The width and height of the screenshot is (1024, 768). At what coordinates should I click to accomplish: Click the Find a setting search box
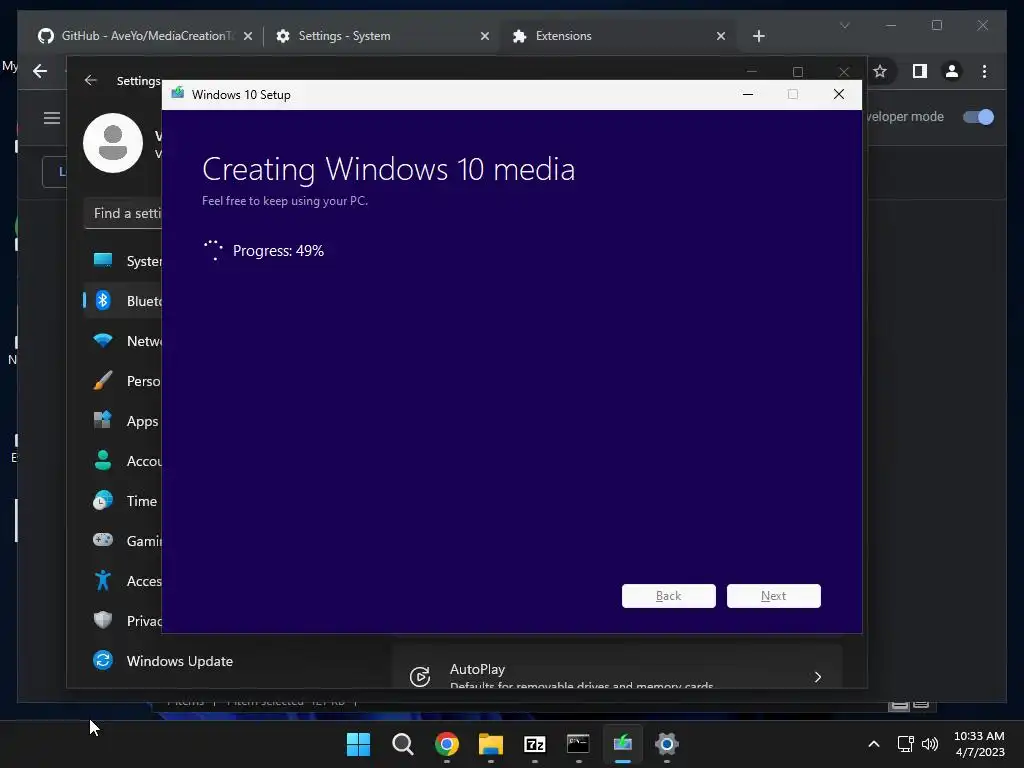pos(123,214)
